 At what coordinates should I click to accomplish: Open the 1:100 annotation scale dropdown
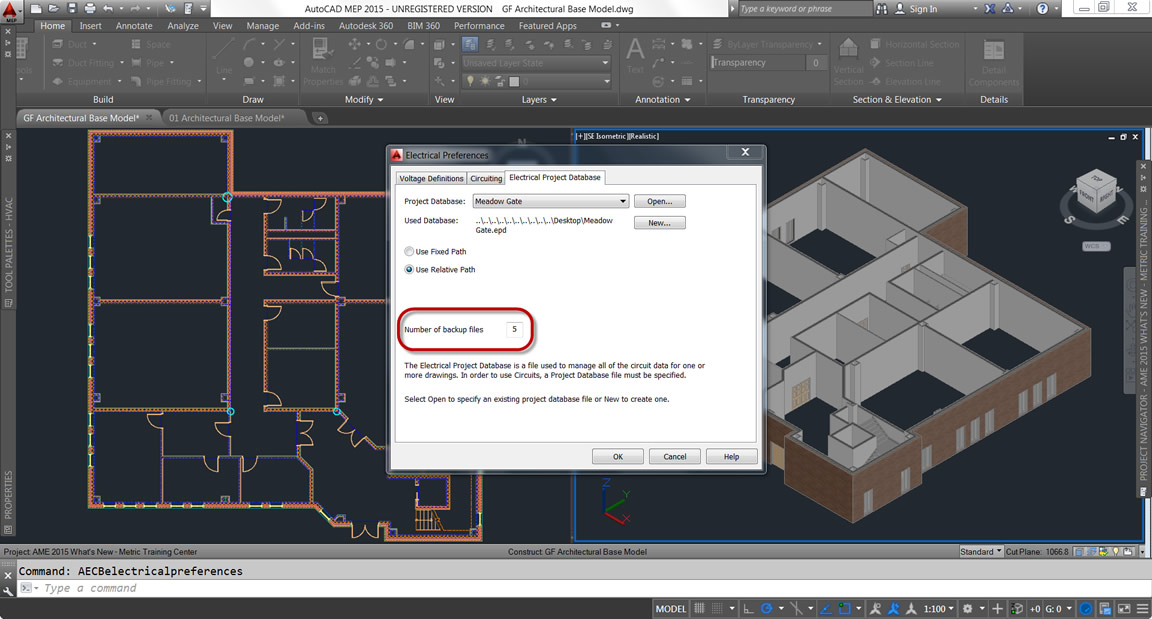point(938,609)
